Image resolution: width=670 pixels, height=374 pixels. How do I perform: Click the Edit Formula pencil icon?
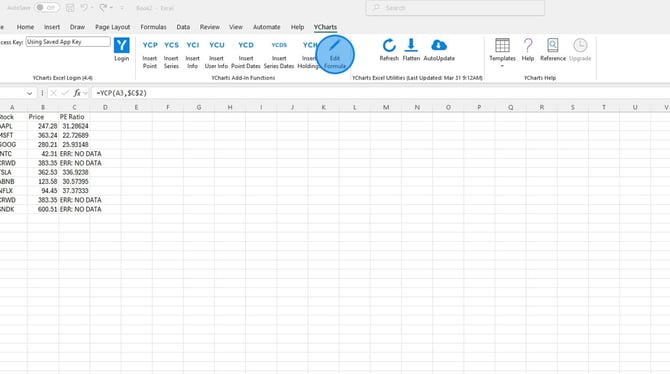pyautogui.click(x=335, y=45)
